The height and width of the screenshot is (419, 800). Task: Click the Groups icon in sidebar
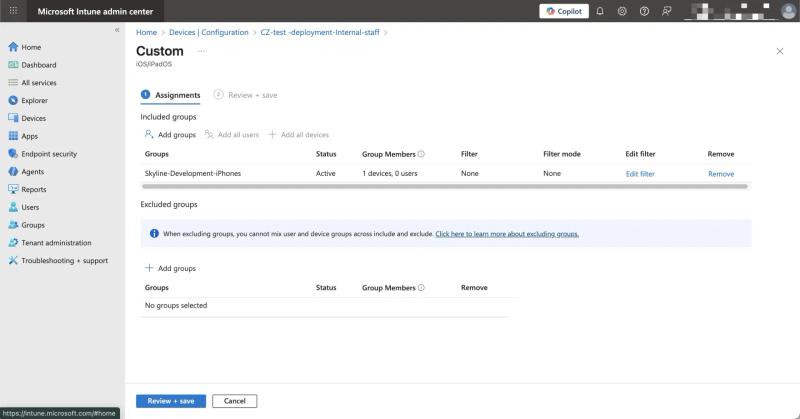[13, 225]
